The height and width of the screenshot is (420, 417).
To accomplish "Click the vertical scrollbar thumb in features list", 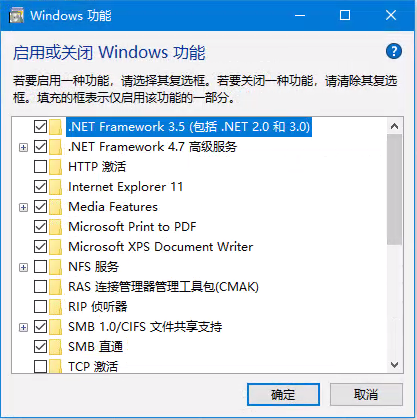I will click(x=394, y=189).
